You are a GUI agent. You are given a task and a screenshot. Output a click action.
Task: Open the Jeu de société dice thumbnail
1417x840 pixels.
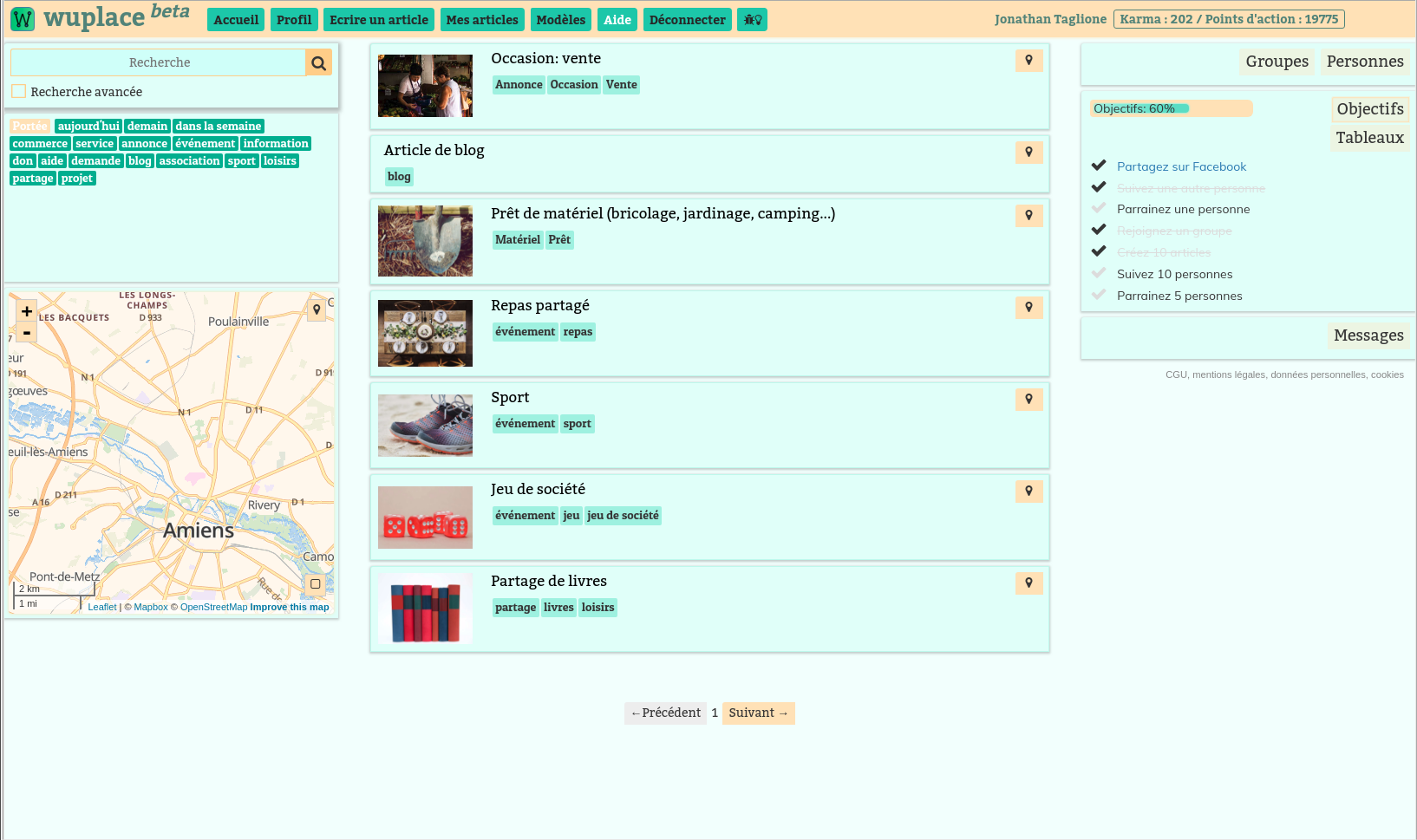click(425, 518)
